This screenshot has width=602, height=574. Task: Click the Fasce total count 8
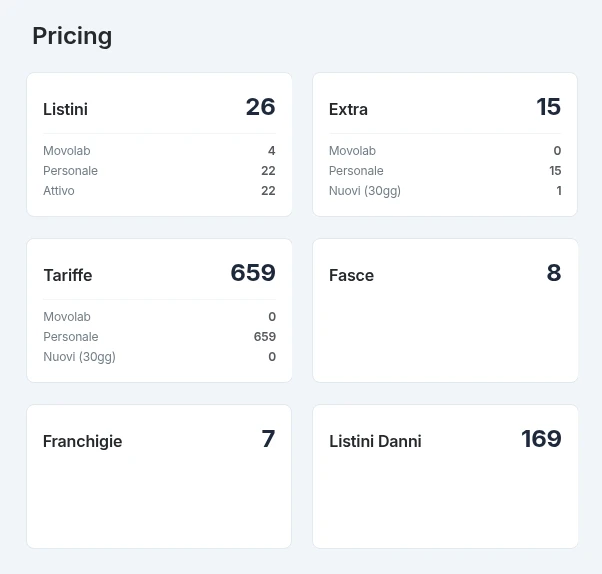coord(554,273)
